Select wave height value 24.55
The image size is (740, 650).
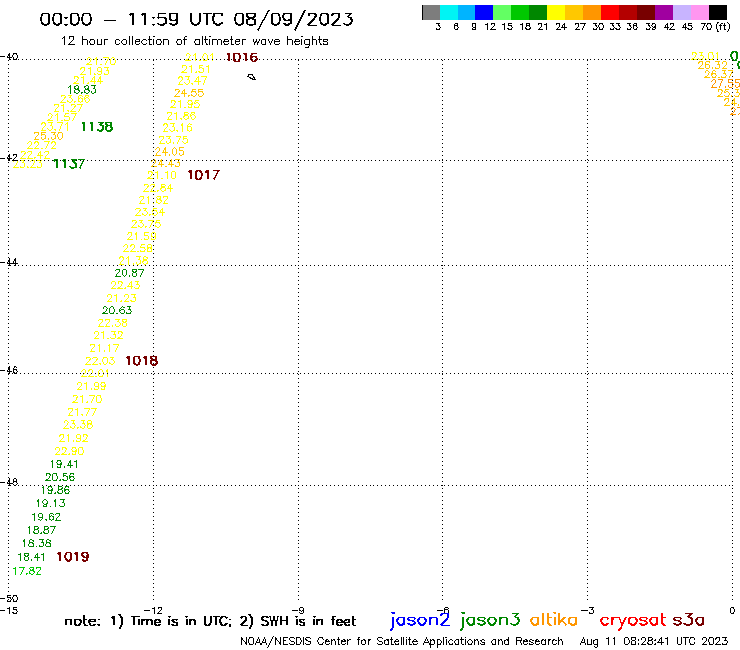(189, 93)
